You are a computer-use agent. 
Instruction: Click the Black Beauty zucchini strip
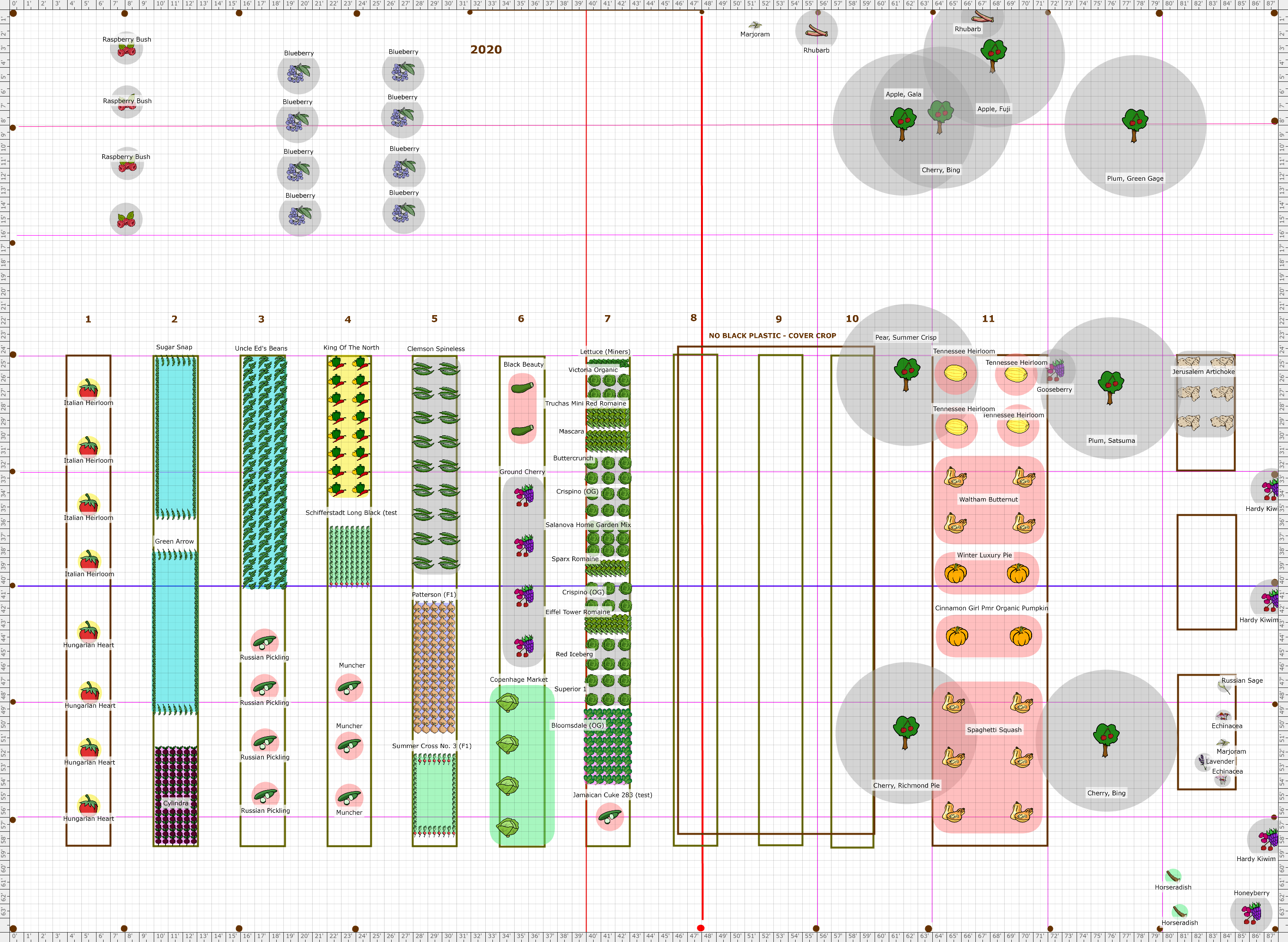[522, 408]
